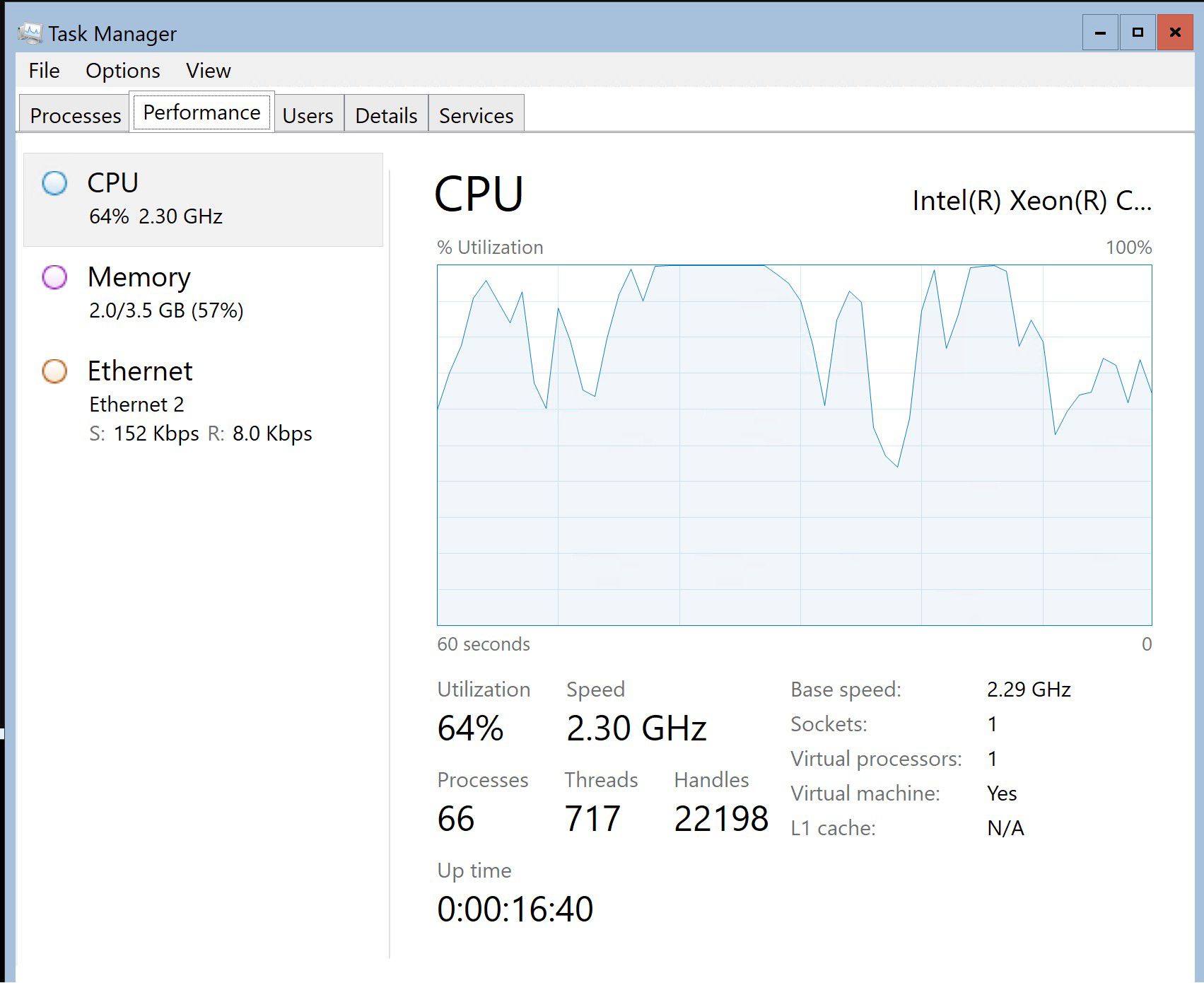Select the Performance tab
1204x983 pixels.
201,112
